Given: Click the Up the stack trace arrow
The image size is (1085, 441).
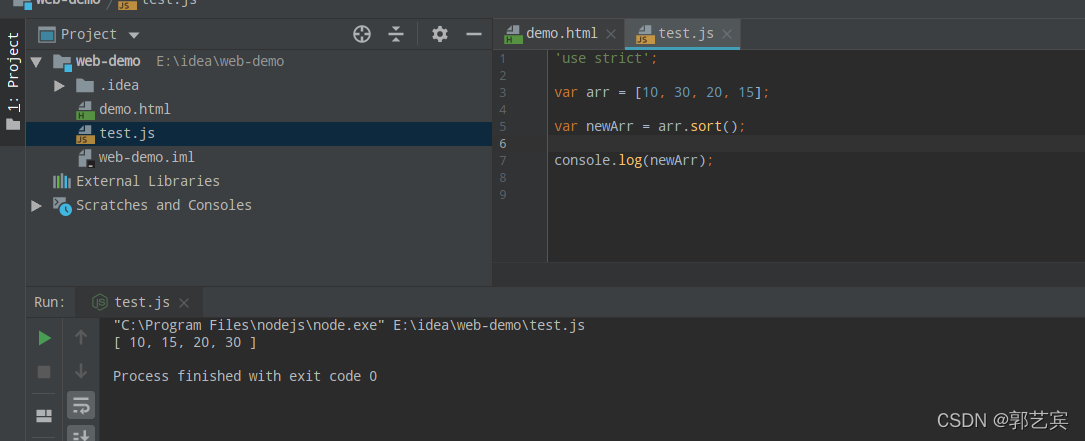Looking at the screenshot, I should (81, 337).
